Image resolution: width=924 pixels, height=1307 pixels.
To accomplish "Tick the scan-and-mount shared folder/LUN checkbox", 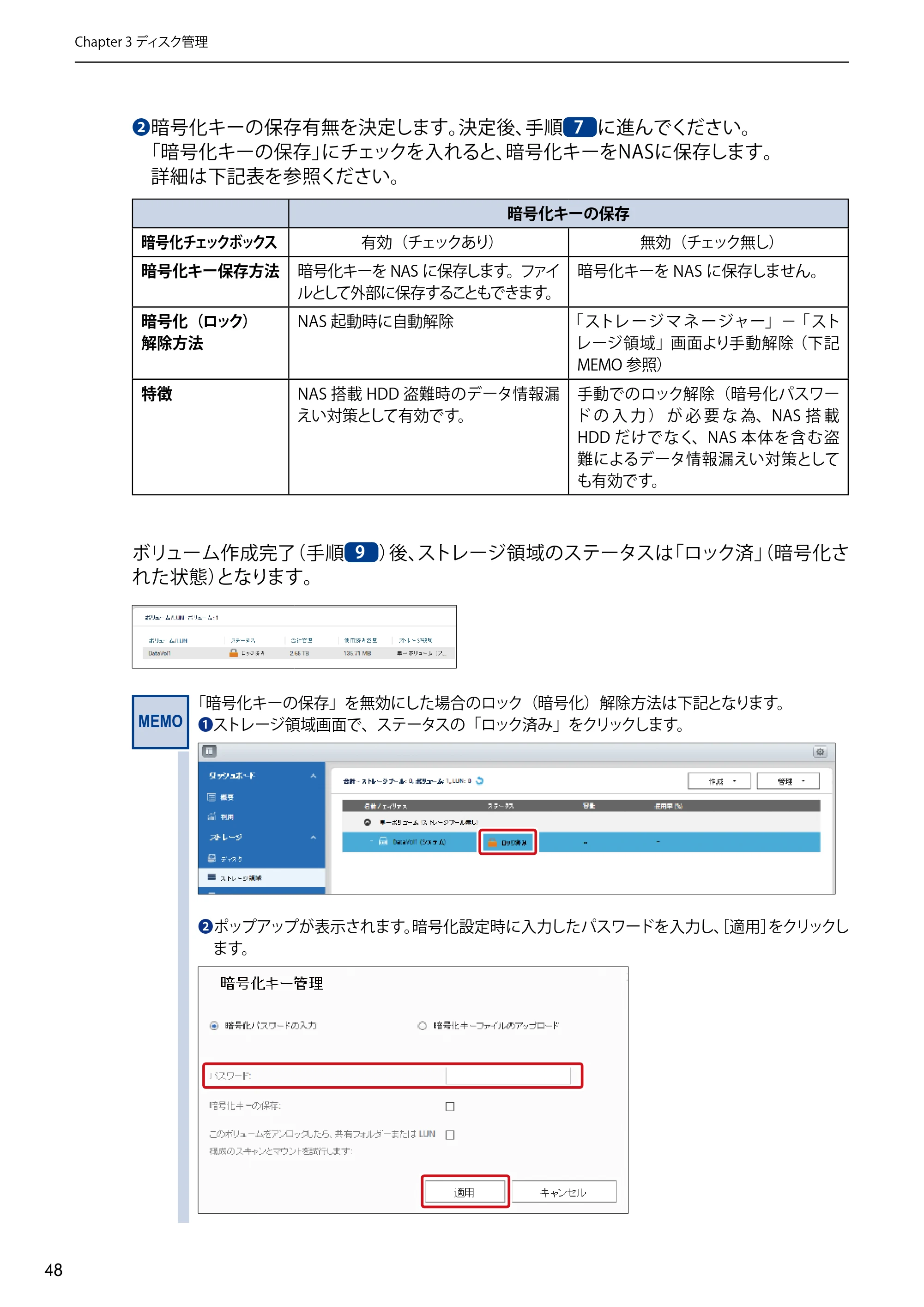I will pyautogui.click(x=450, y=1135).
